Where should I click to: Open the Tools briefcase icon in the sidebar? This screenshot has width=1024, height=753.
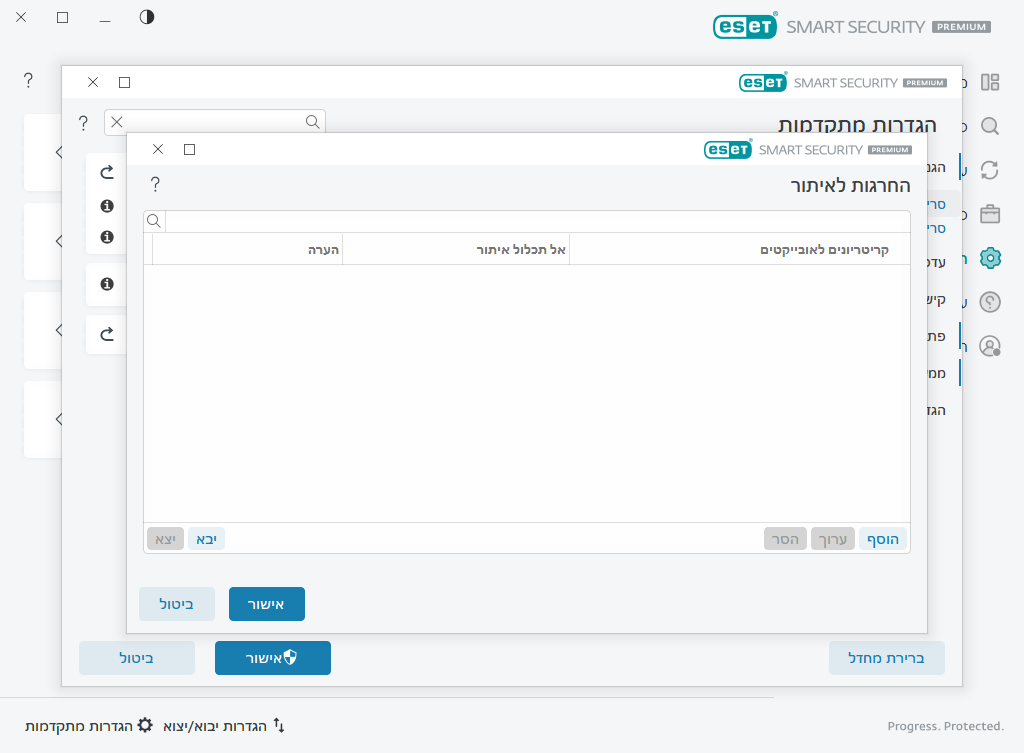coord(990,214)
